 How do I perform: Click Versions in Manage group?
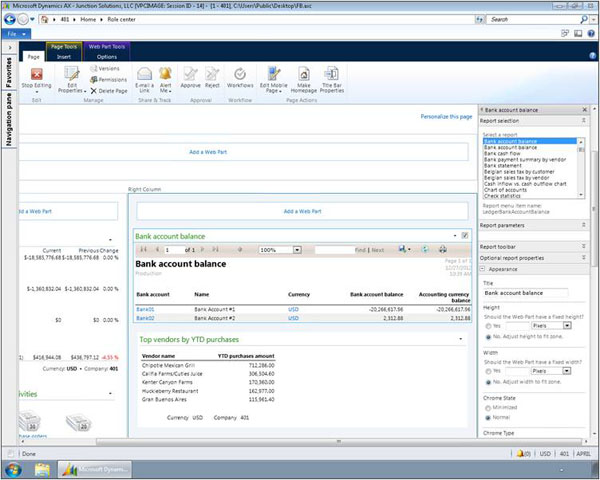[105, 69]
